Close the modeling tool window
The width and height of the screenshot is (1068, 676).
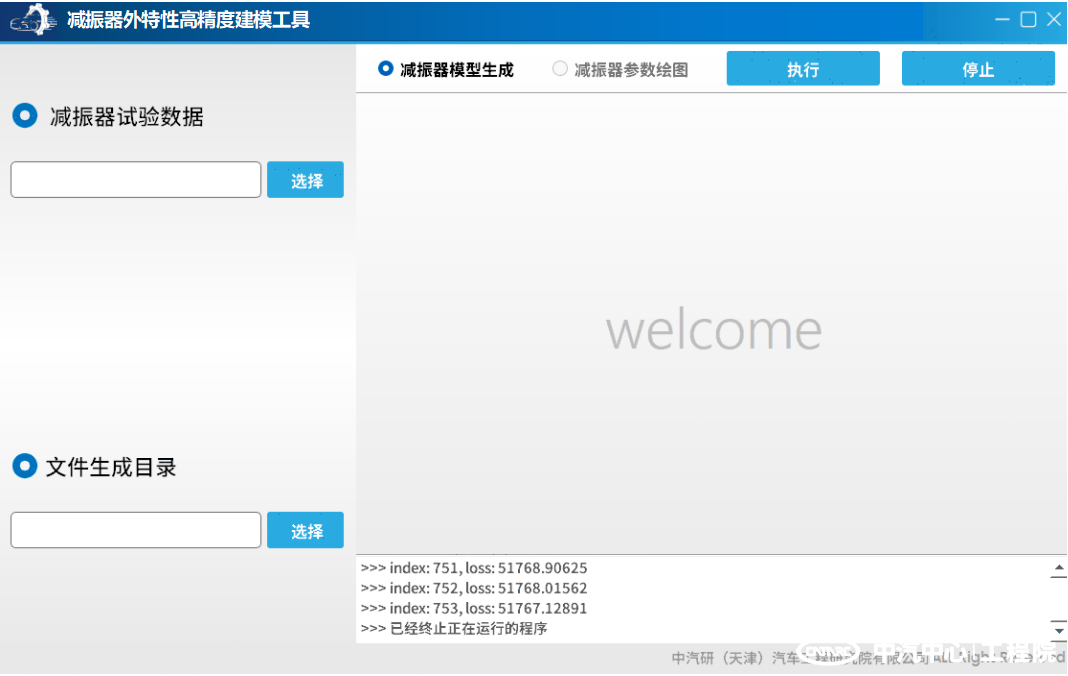(x=1053, y=20)
